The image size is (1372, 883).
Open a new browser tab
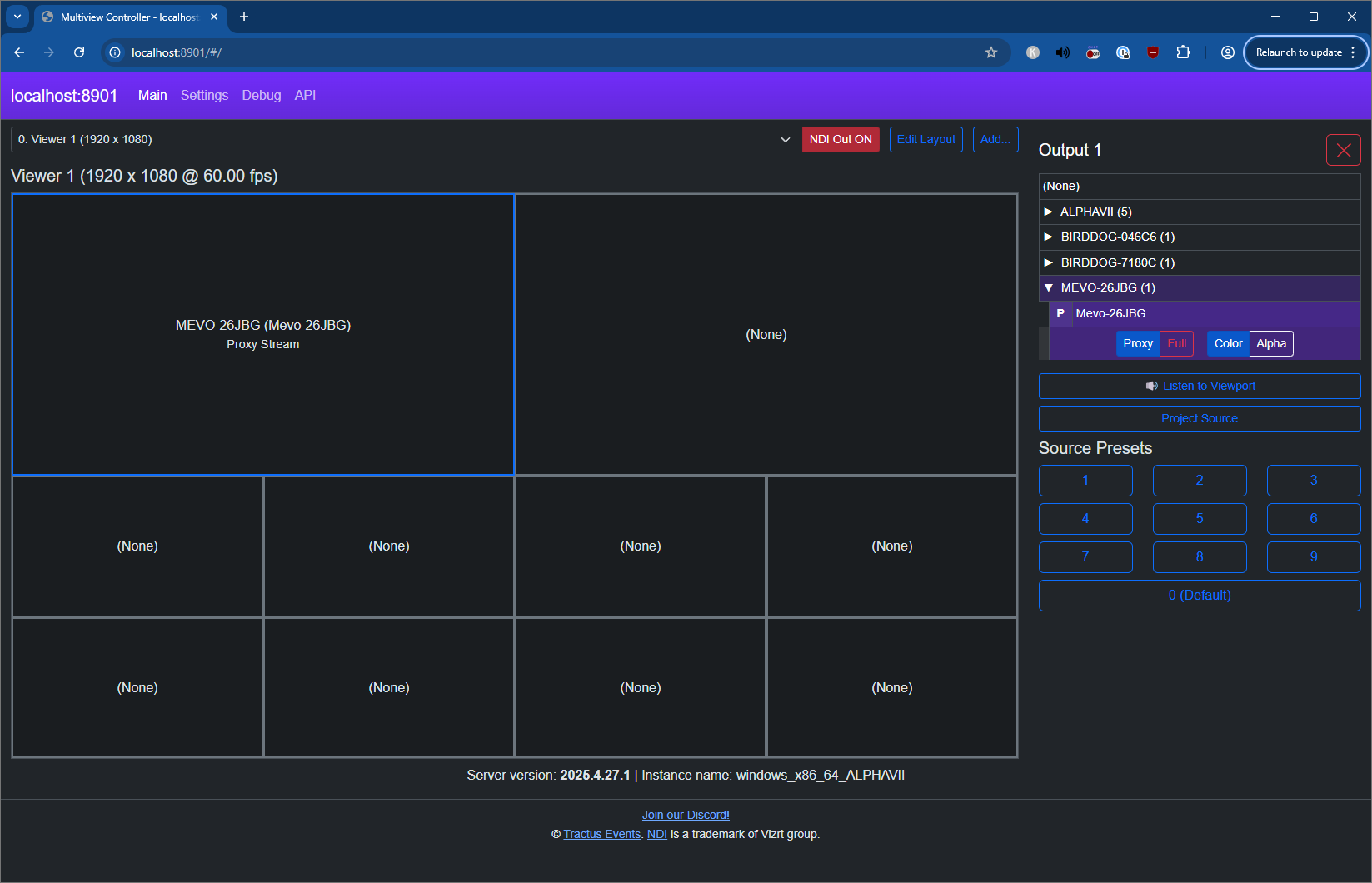[x=244, y=17]
